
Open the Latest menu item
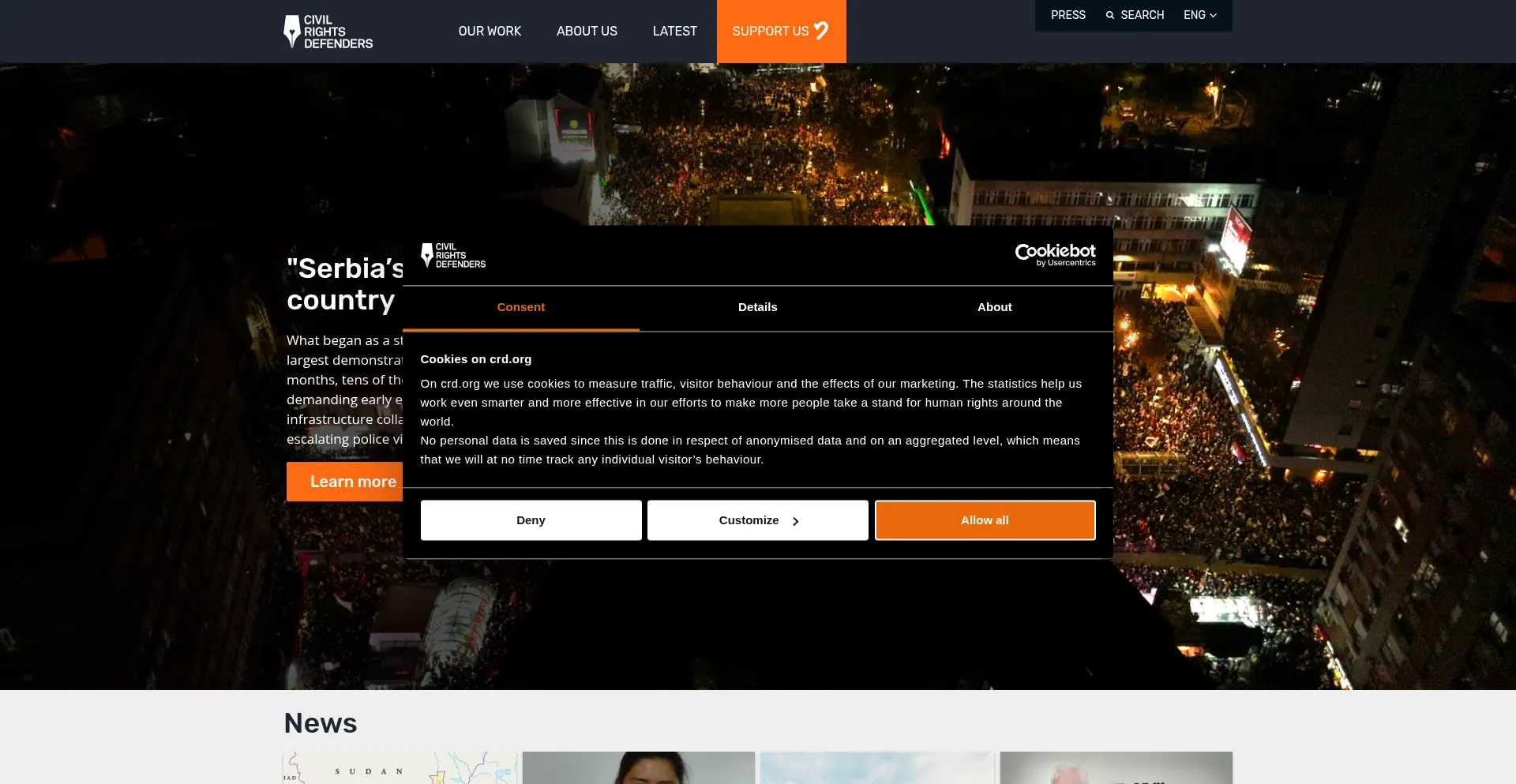pyautogui.click(x=674, y=31)
